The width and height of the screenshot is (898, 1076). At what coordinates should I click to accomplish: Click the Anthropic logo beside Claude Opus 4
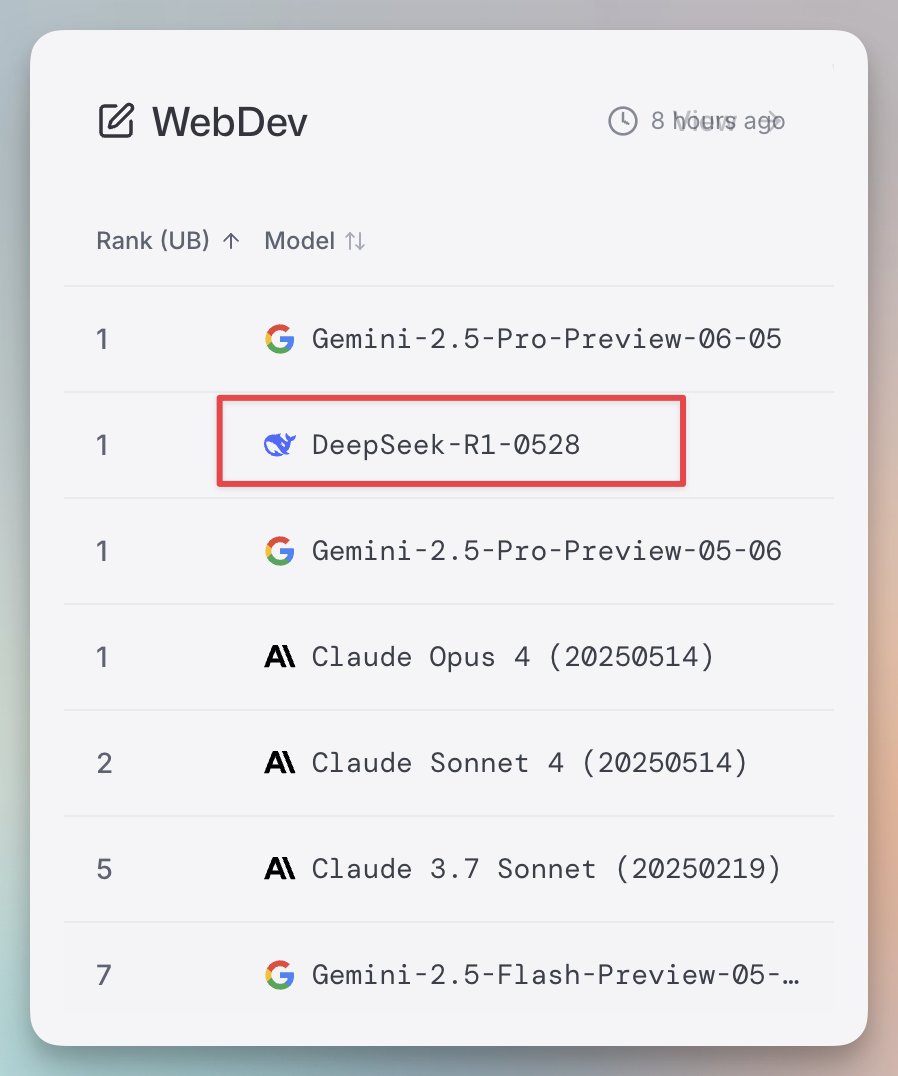(280, 657)
